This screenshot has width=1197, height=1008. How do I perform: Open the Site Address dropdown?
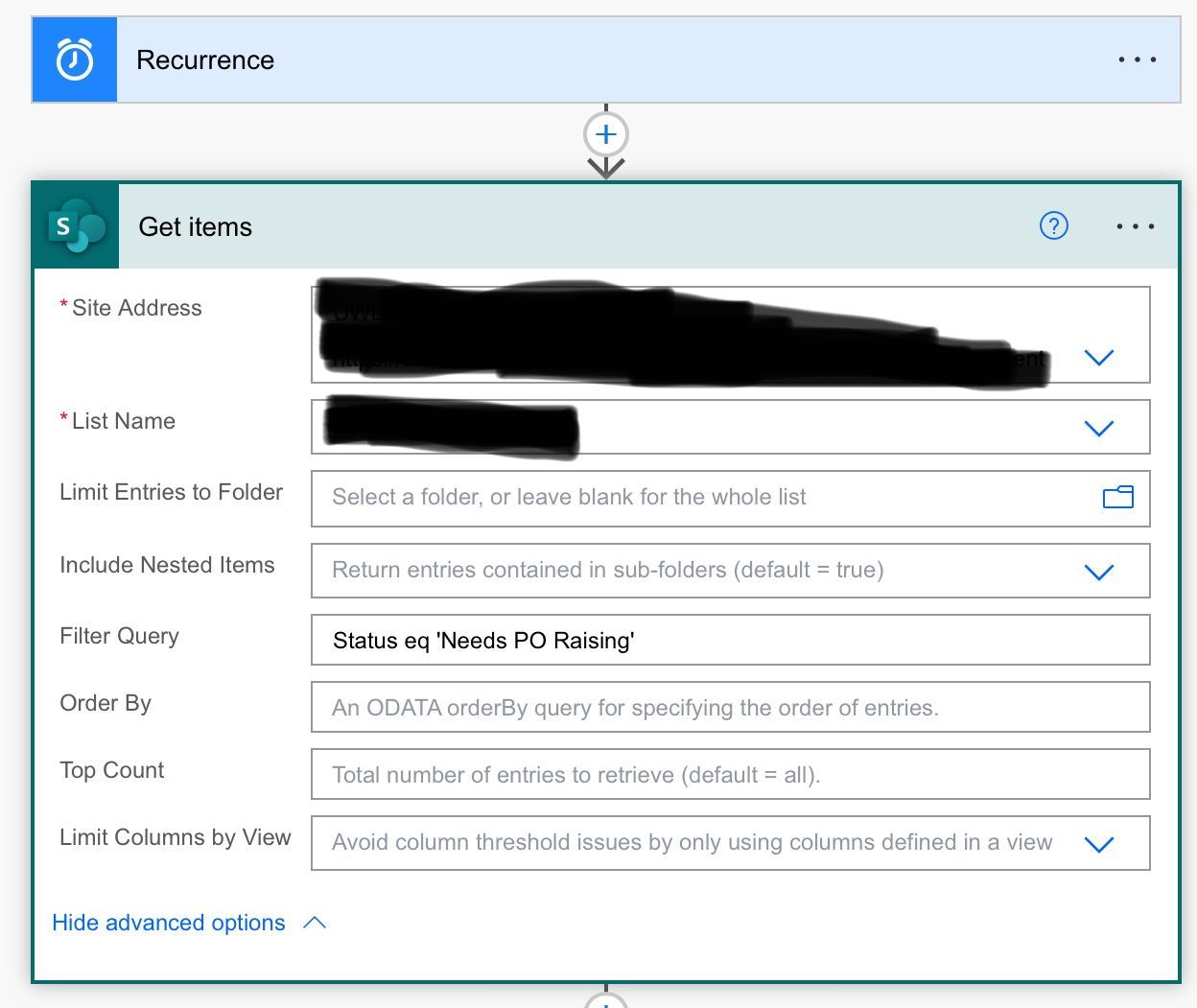pos(1099,357)
